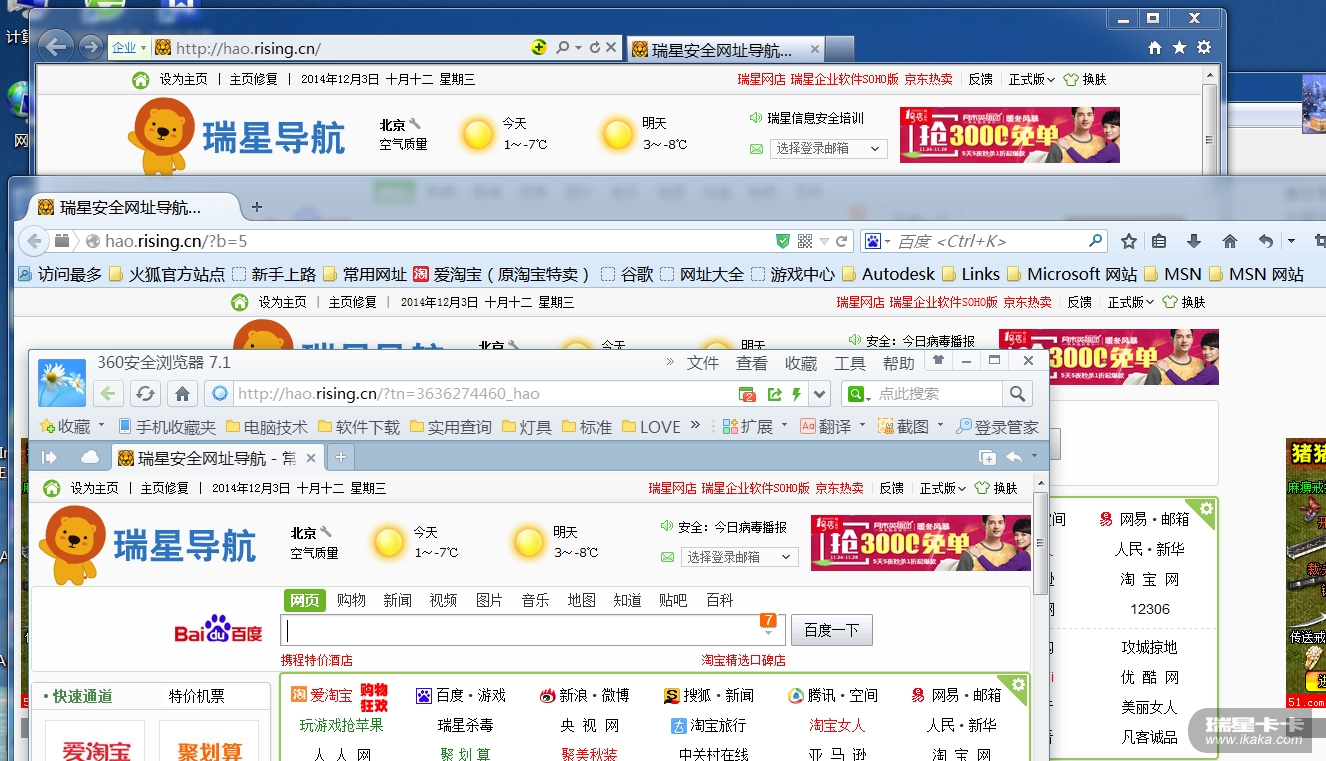Bookmark this page with Firefox star icon
The width and height of the screenshot is (1326, 761).
1129,241
